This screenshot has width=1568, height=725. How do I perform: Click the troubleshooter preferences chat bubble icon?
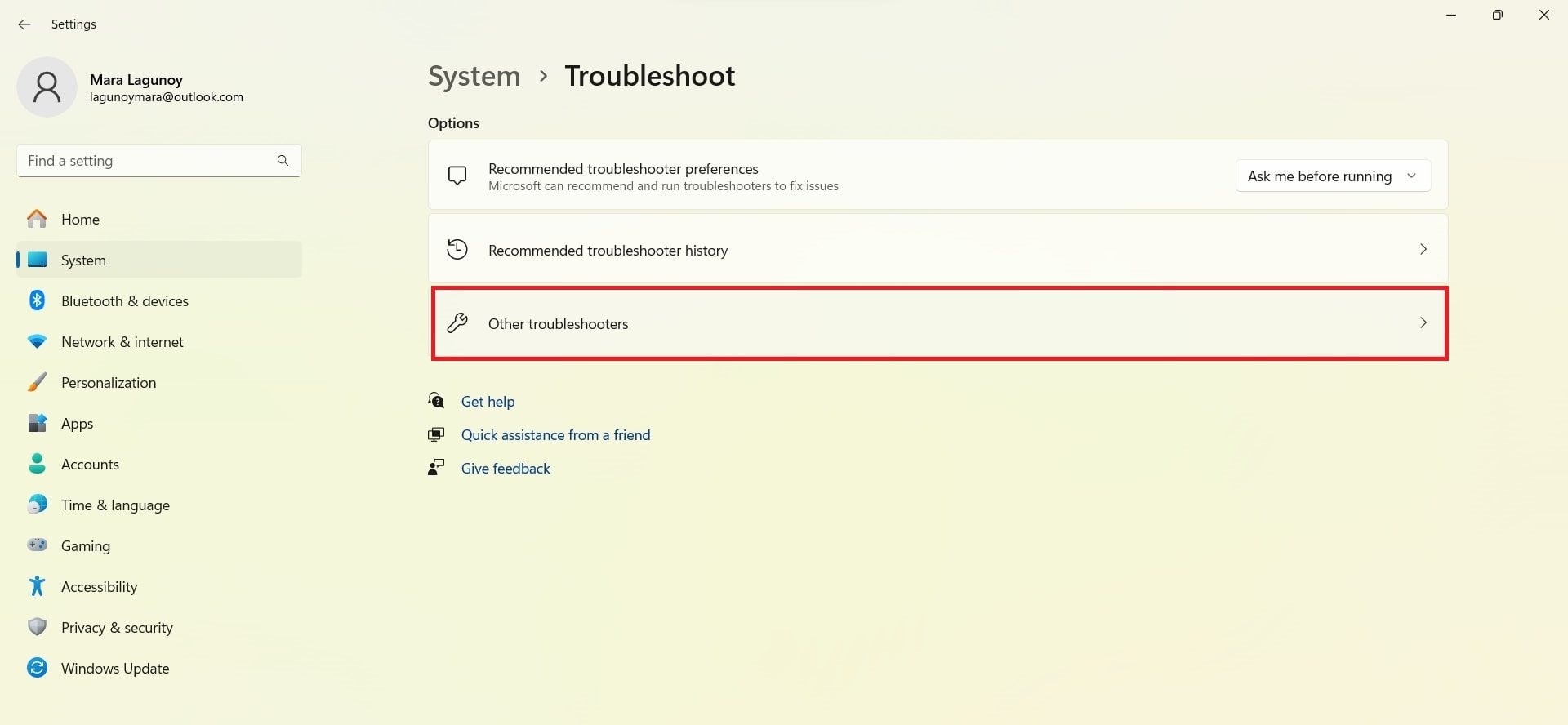[457, 176]
